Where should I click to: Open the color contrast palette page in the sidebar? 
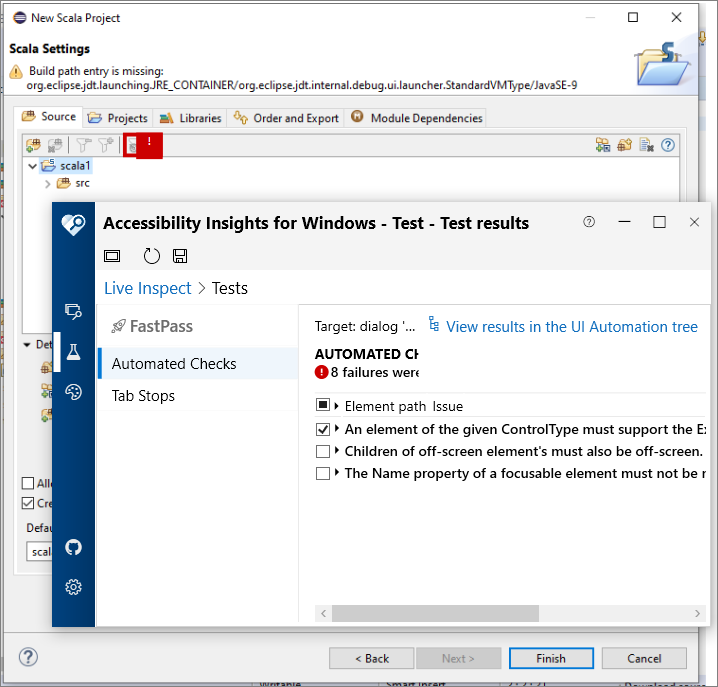point(73,392)
